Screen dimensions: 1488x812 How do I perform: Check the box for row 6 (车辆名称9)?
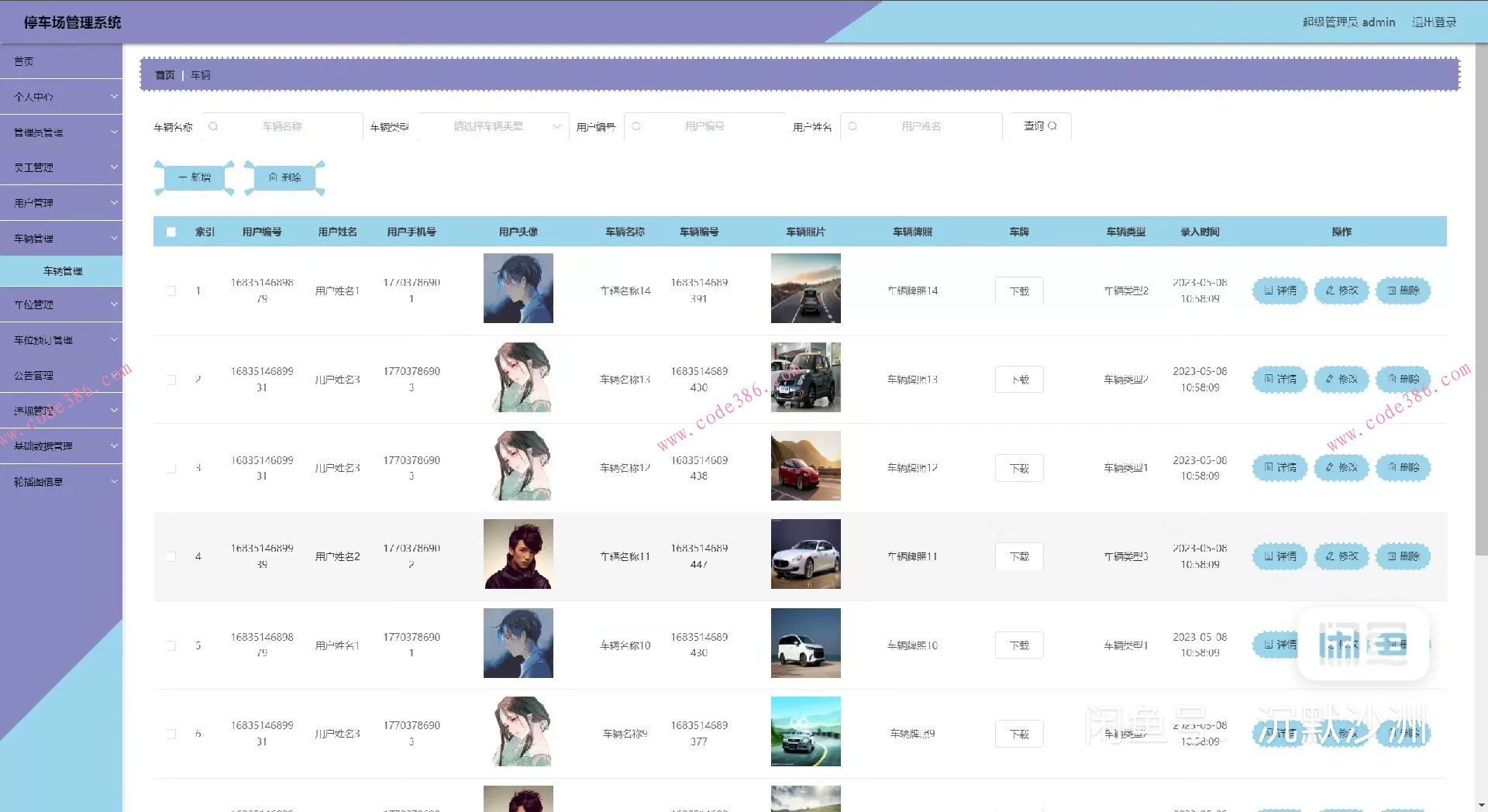click(171, 734)
